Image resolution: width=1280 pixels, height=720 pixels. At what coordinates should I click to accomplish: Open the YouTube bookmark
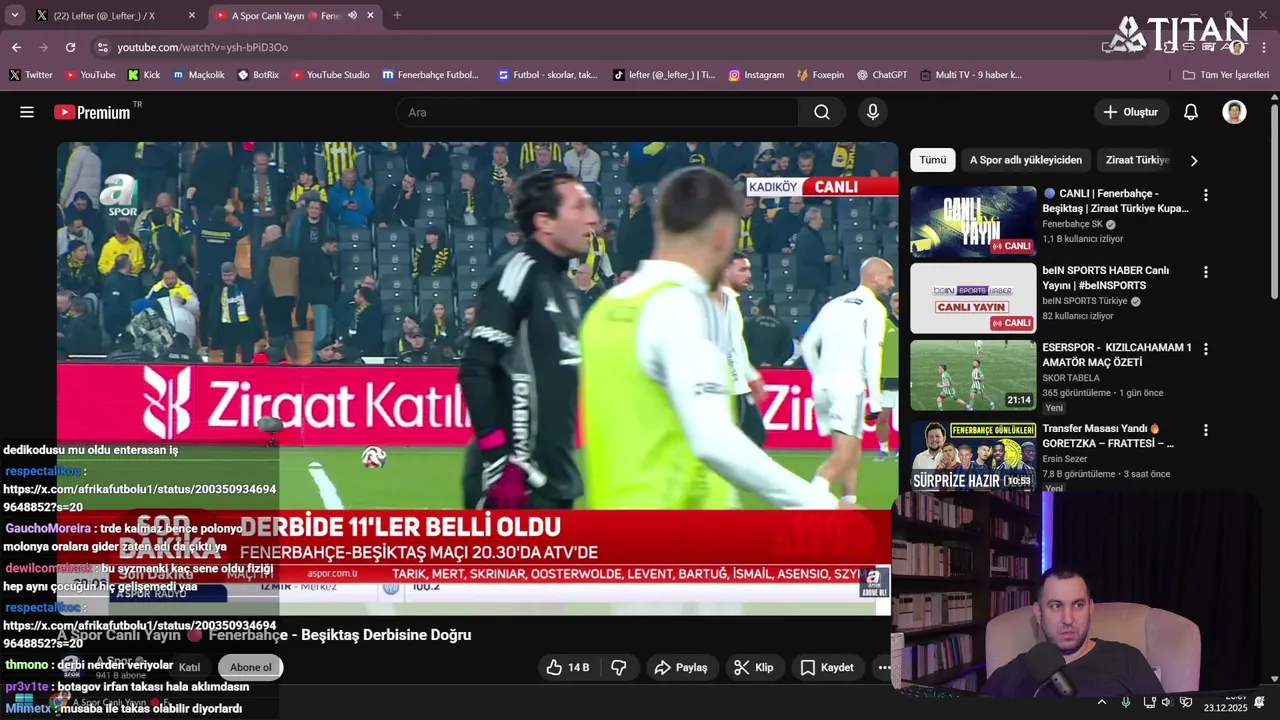pos(90,75)
